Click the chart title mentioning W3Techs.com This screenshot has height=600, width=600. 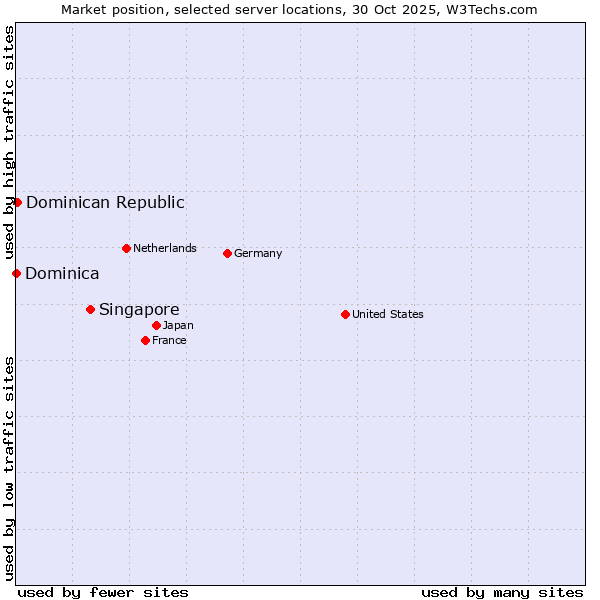(299, 9)
